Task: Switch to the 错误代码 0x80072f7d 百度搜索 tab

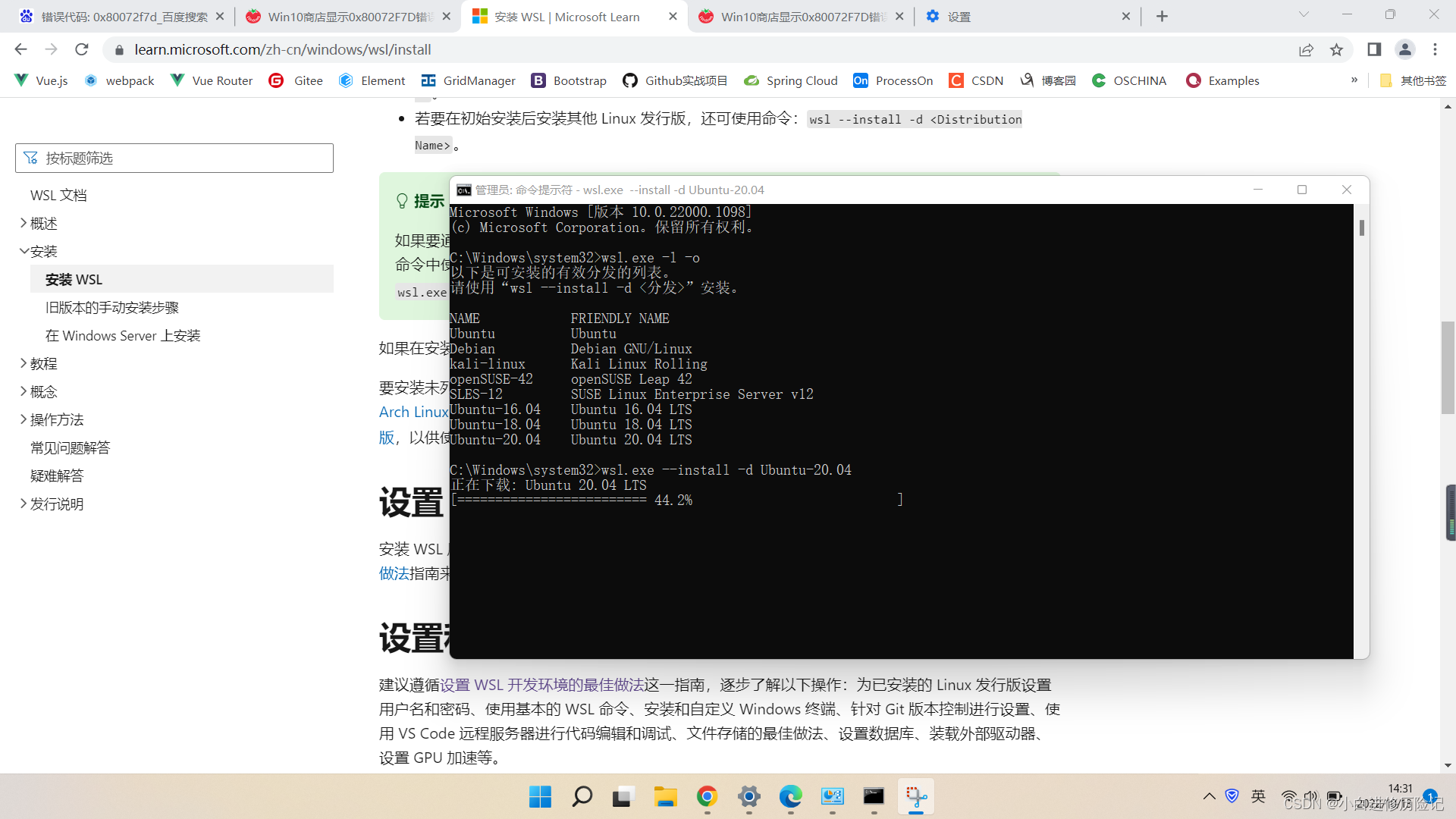Action: tap(121, 16)
